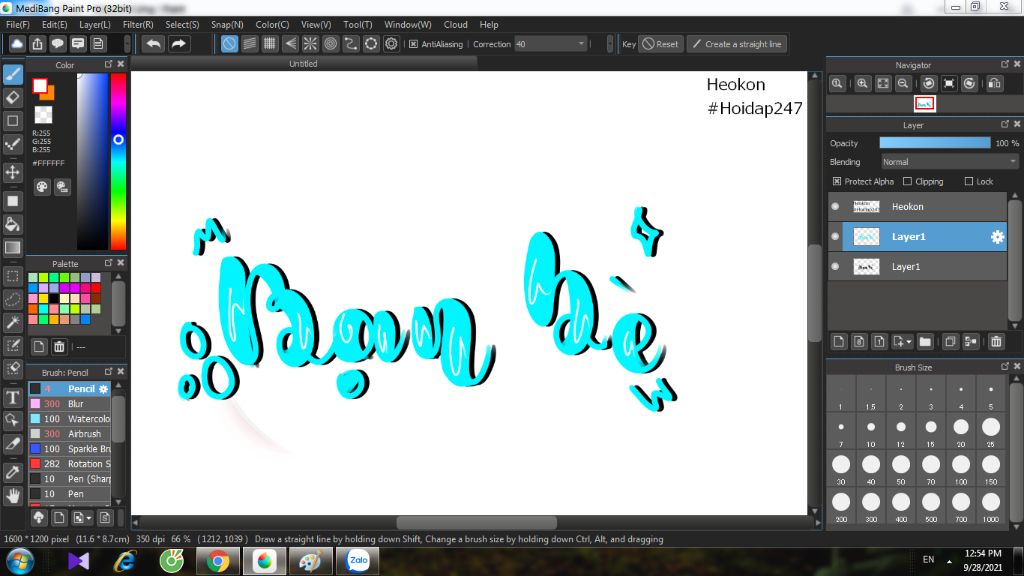This screenshot has width=1024, height=576.
Task: Expand the add layer dropdown arrow
Action: tap(908, 342)
